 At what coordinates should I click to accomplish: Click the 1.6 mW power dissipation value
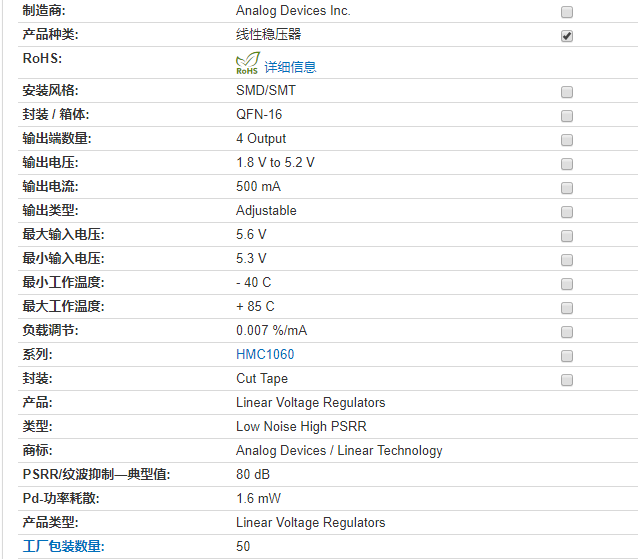pyautogui.click(x=258, y=499)
